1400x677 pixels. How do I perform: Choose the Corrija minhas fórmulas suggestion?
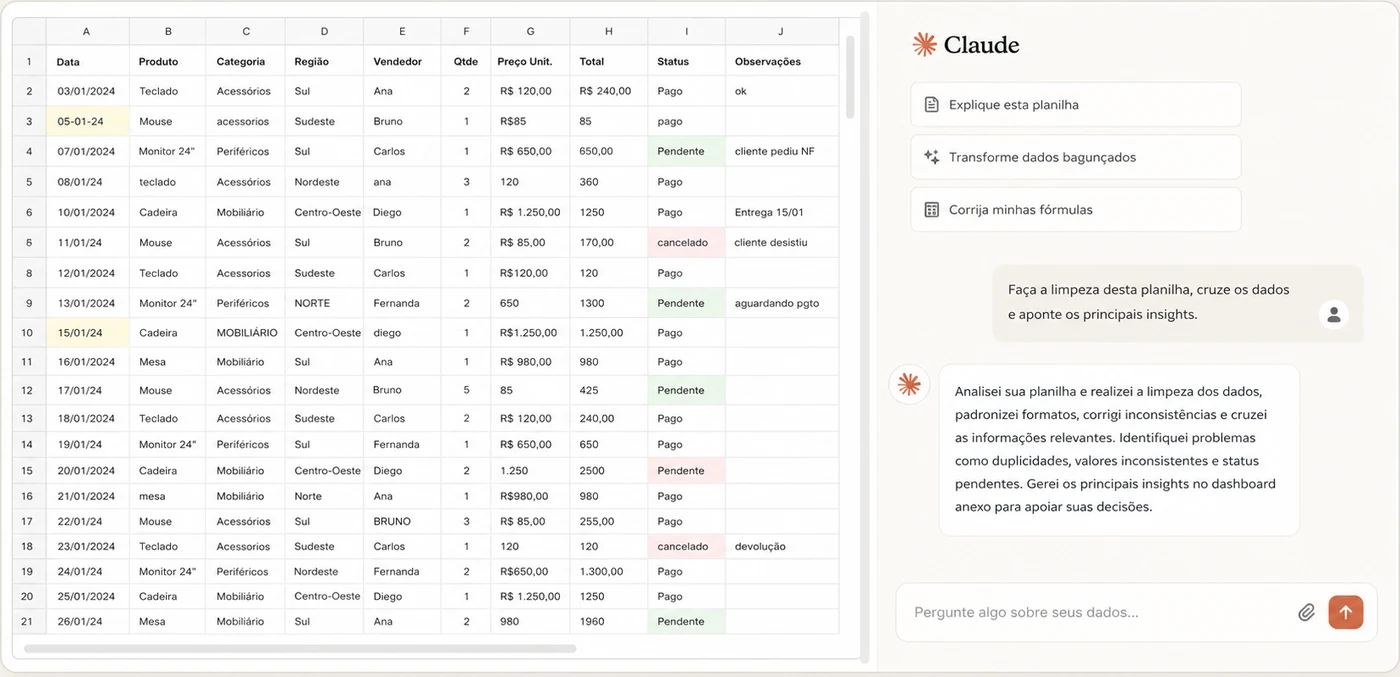coord(1076,209)
